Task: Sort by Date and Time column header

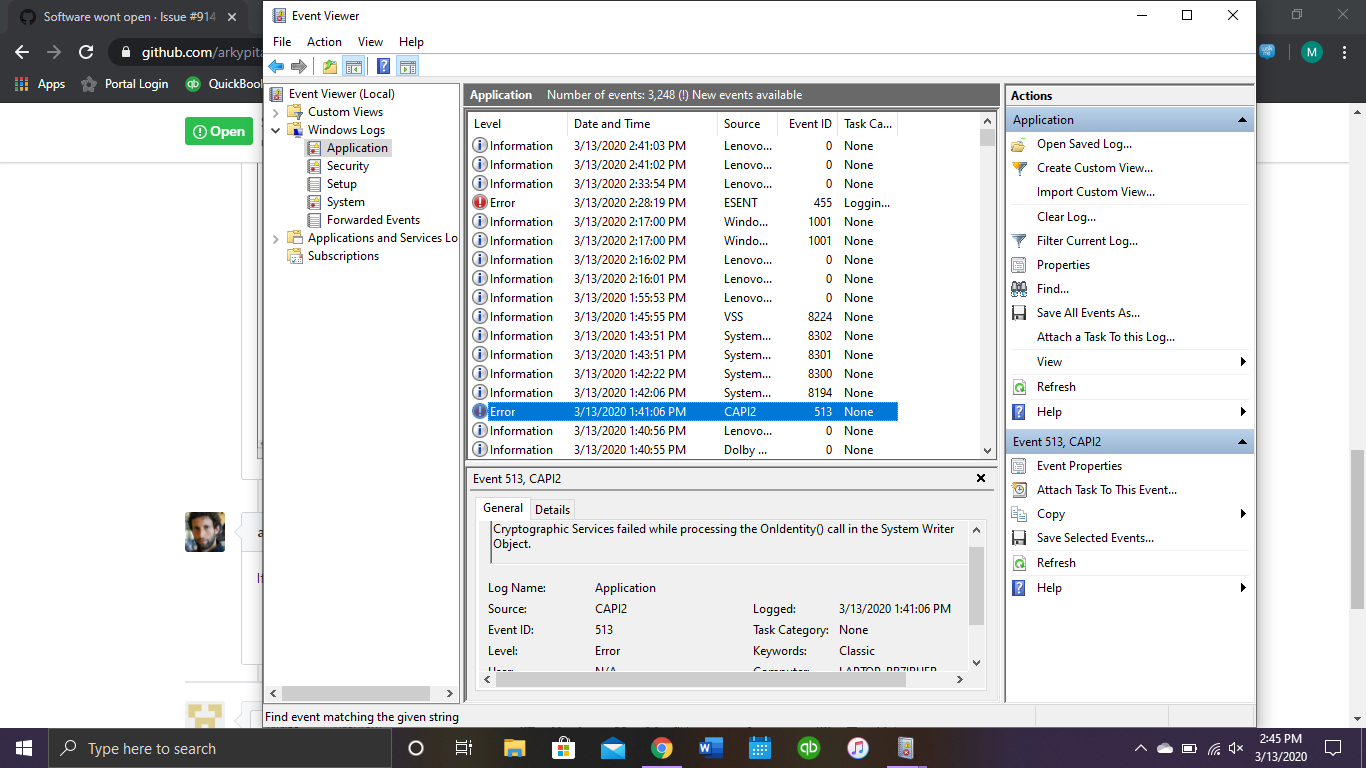Action: [x=642, y=124]
